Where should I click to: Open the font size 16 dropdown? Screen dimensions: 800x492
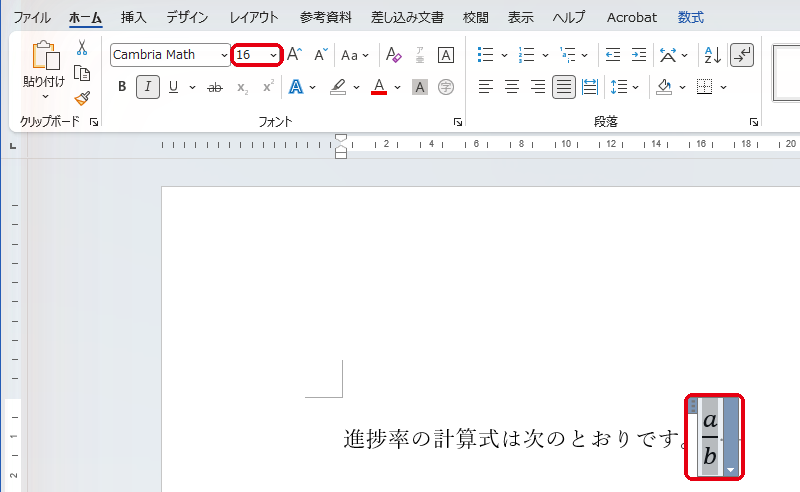point(273,55)
